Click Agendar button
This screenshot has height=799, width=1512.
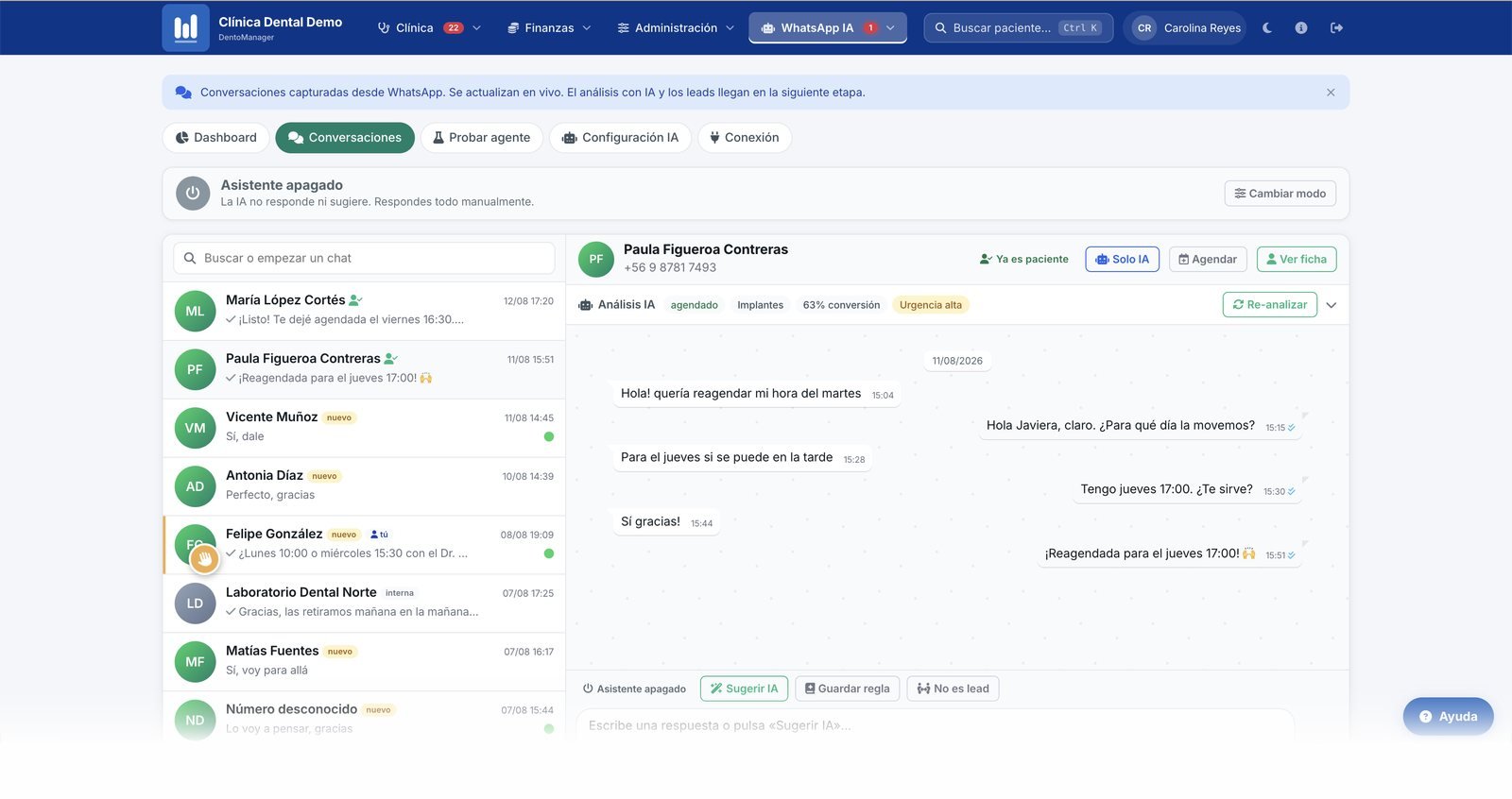coord(1208,259)
